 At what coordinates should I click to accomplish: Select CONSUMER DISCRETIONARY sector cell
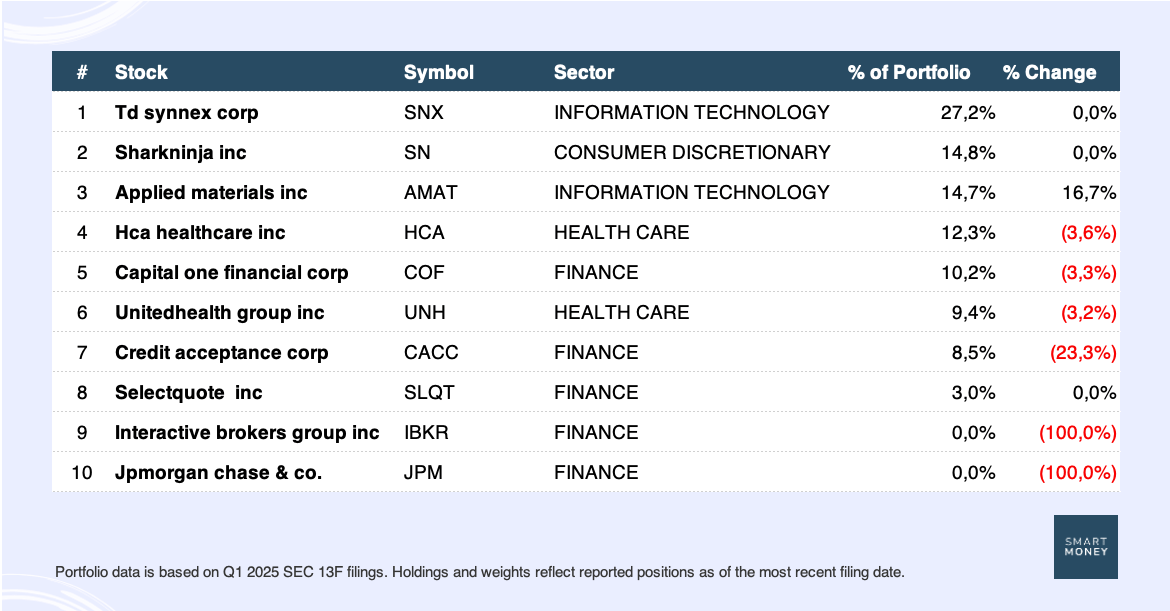click(x=692, y=152)
